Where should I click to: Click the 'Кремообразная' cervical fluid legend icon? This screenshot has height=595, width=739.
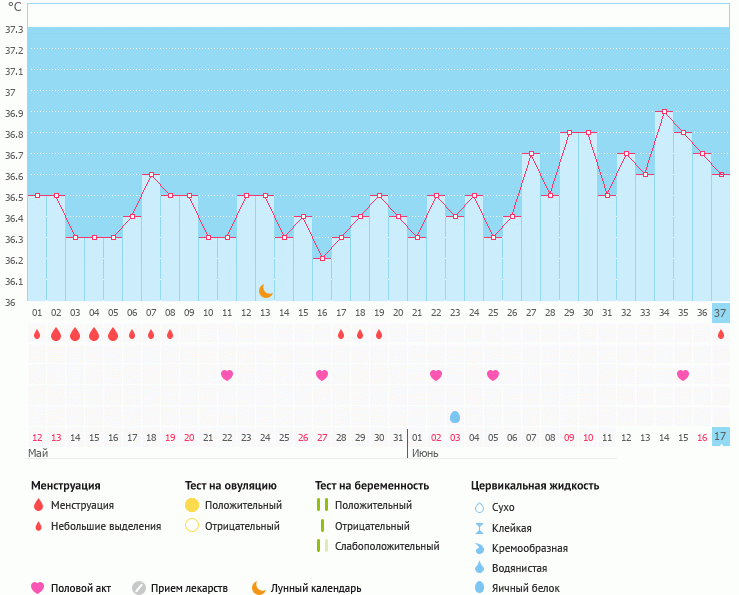click(x=479, y=548)
